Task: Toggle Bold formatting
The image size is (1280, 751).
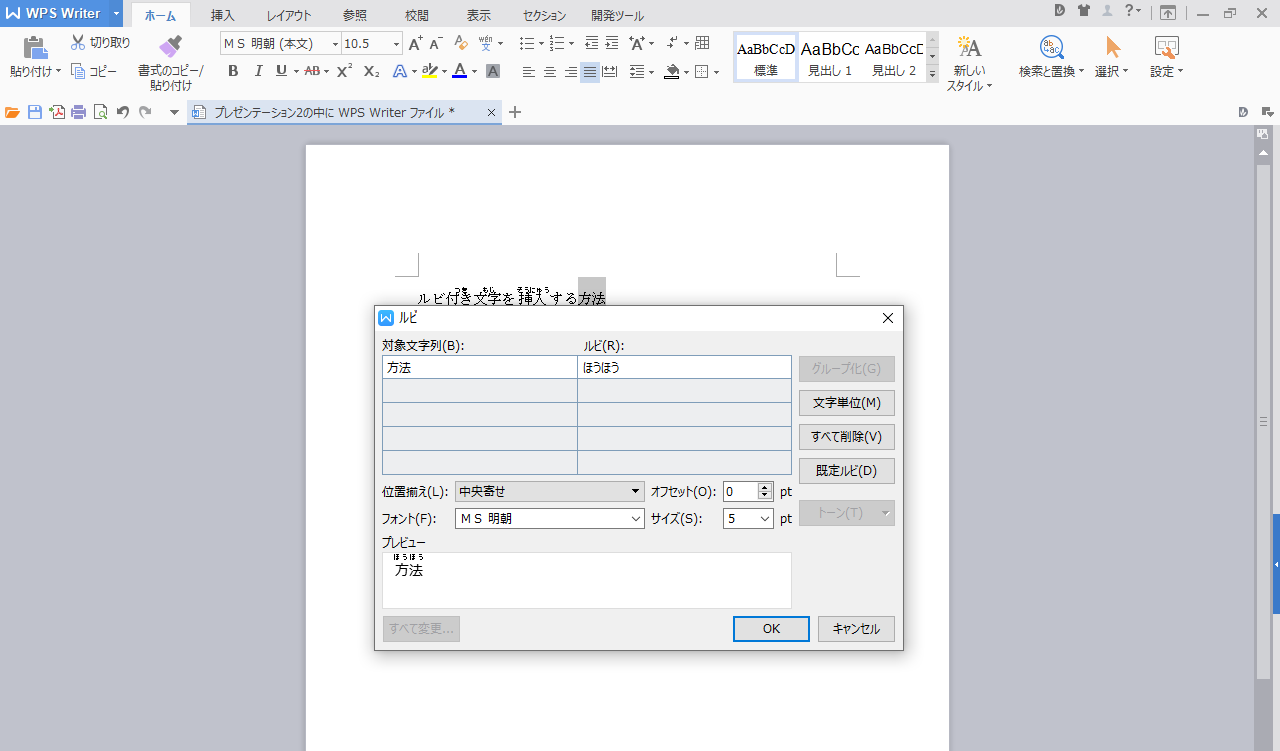Action: tap(233, 71)
